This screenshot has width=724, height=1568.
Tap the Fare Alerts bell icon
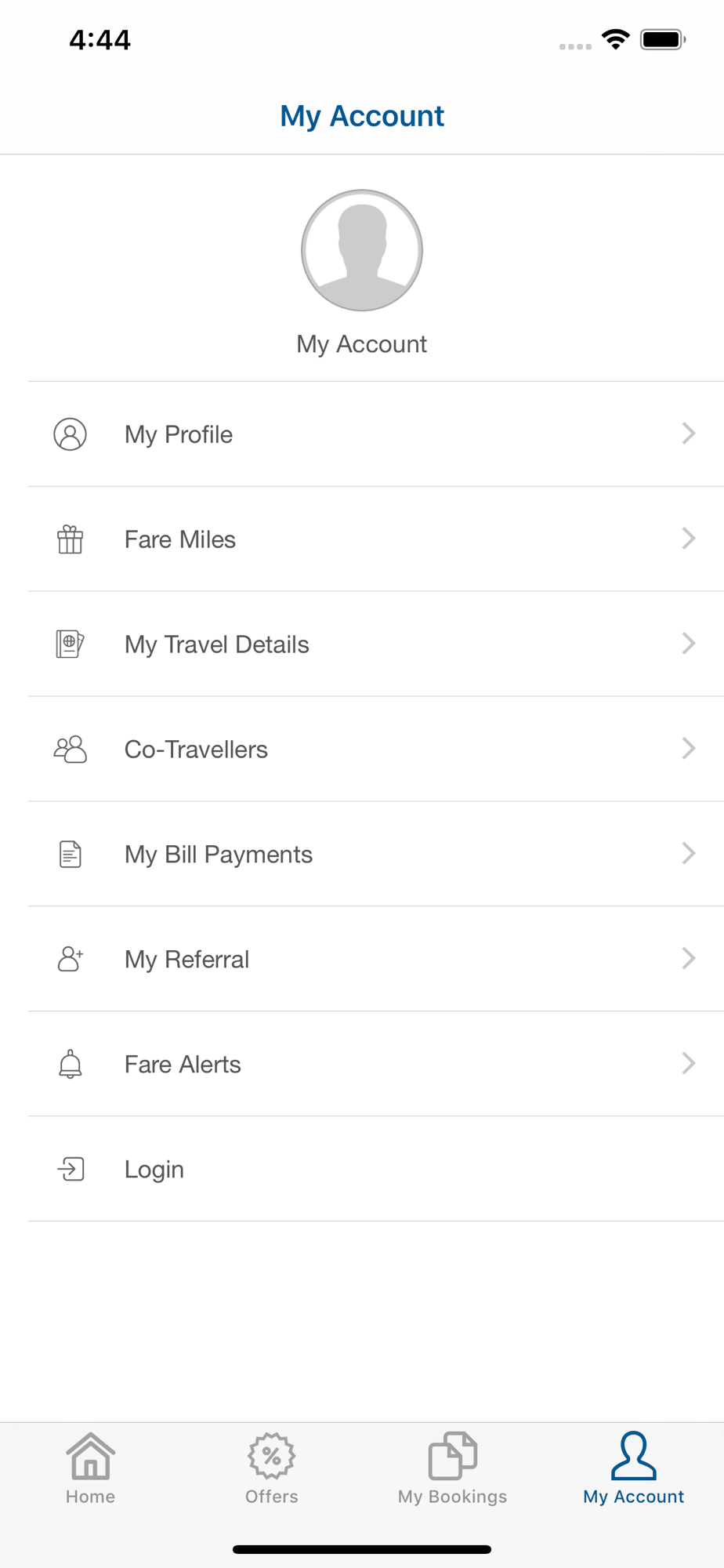pos(70,1064)
